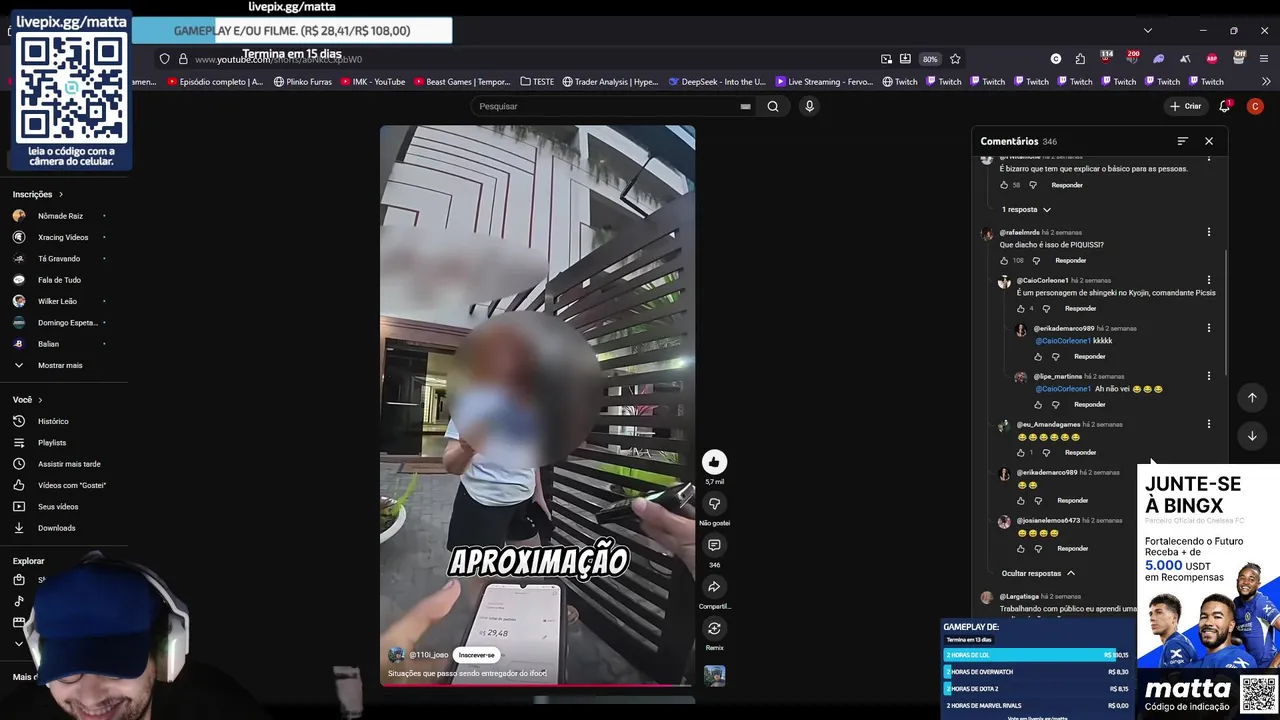Open options menu for @erikademarco989 kkkkk reply
Image resolution: width=1280 pixels, height=720 pixels.
pyautogui.click(x=1209, y=328)
